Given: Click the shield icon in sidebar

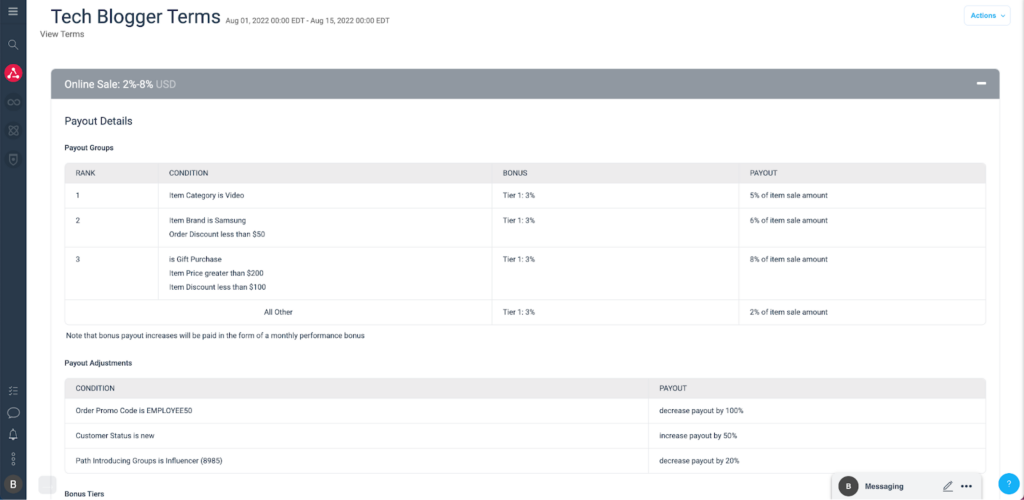Looking at the screenshot, I should click(x=13, y=158).
